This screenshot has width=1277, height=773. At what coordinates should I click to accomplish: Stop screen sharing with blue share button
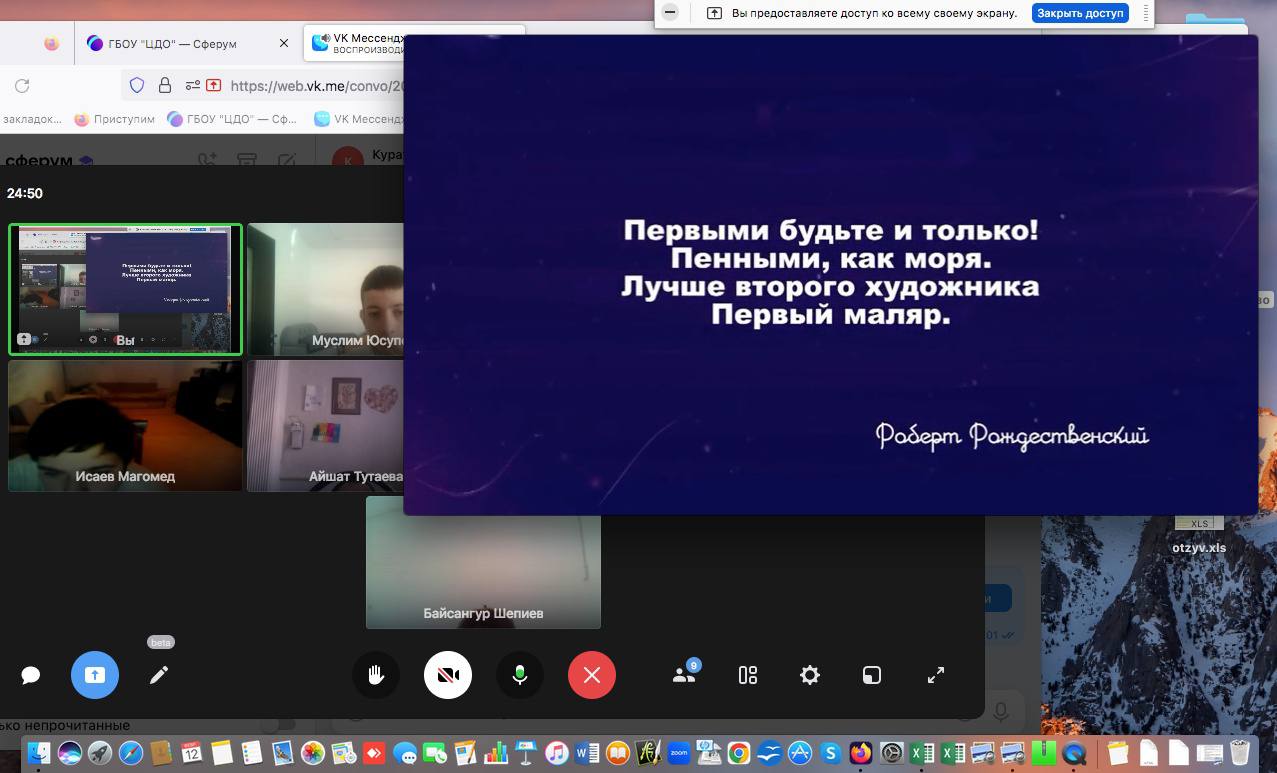95,675
